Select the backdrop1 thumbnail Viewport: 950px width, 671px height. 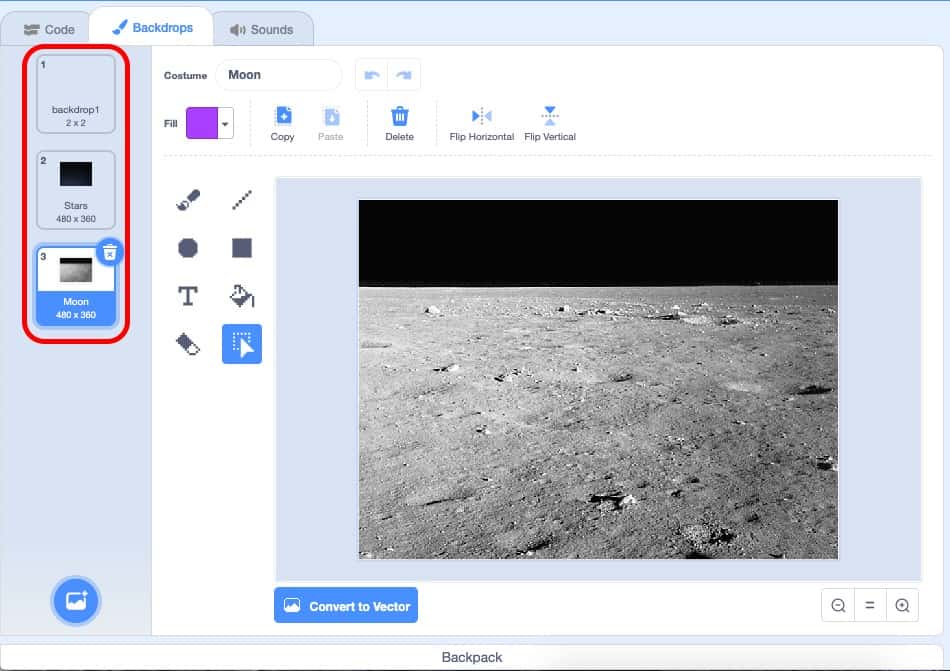click(76, 94)
